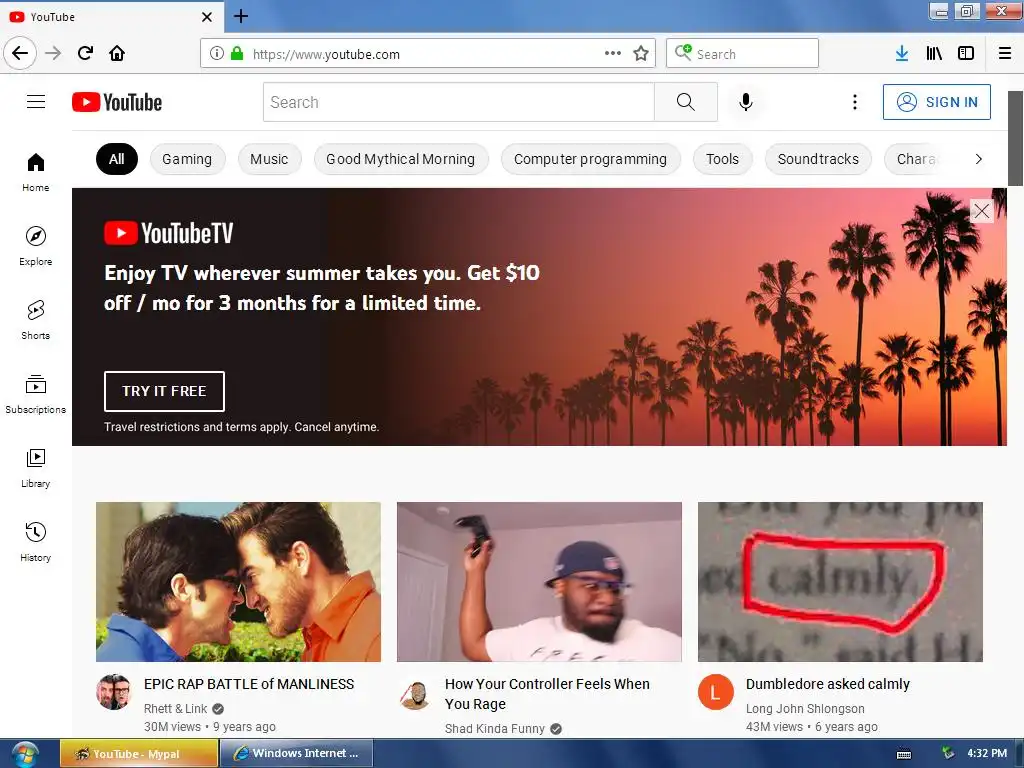Click the taskbar clock showing 4:32 PM
The width and height of the screenshot is (1024, 768).
pyautogui.click(x=987, y=754)
